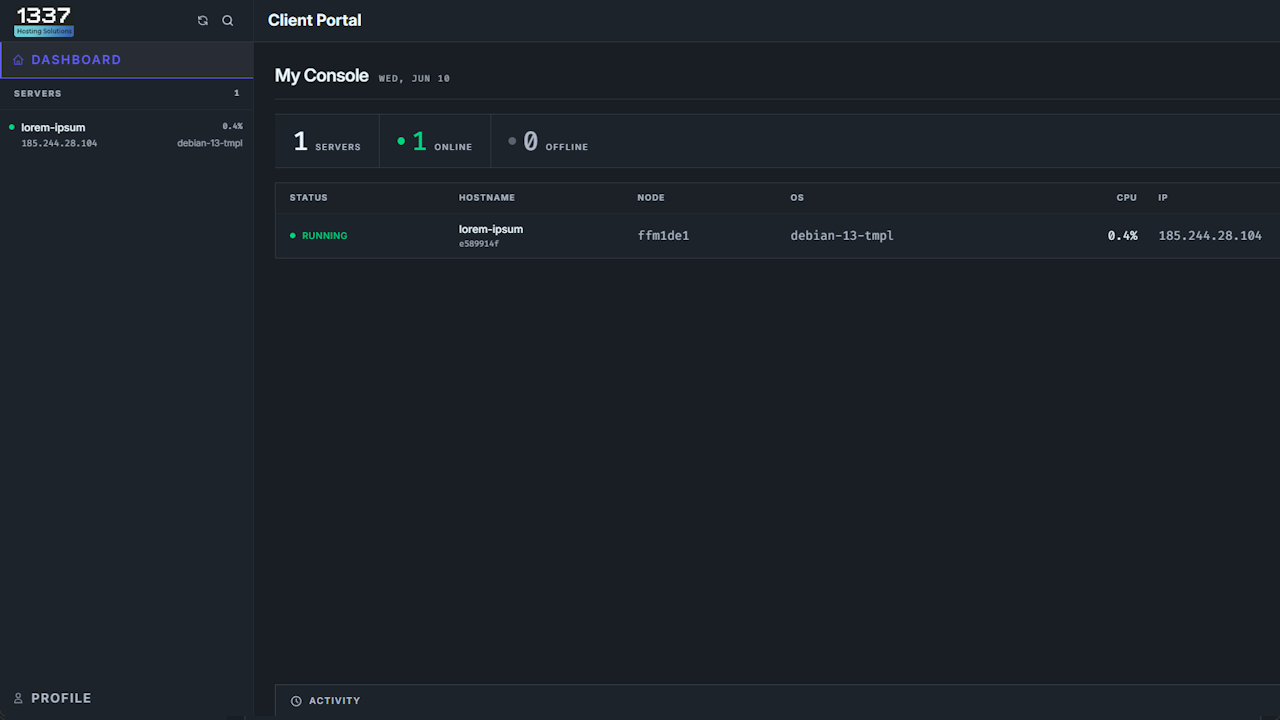The image size is (1280, 720).
Task: Click the HOSTNAME column header
Action: click(x=487, y=198)
